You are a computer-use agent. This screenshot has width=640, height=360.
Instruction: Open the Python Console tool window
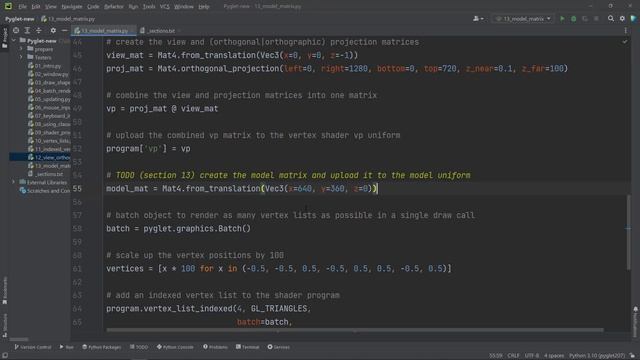(175, 347)
